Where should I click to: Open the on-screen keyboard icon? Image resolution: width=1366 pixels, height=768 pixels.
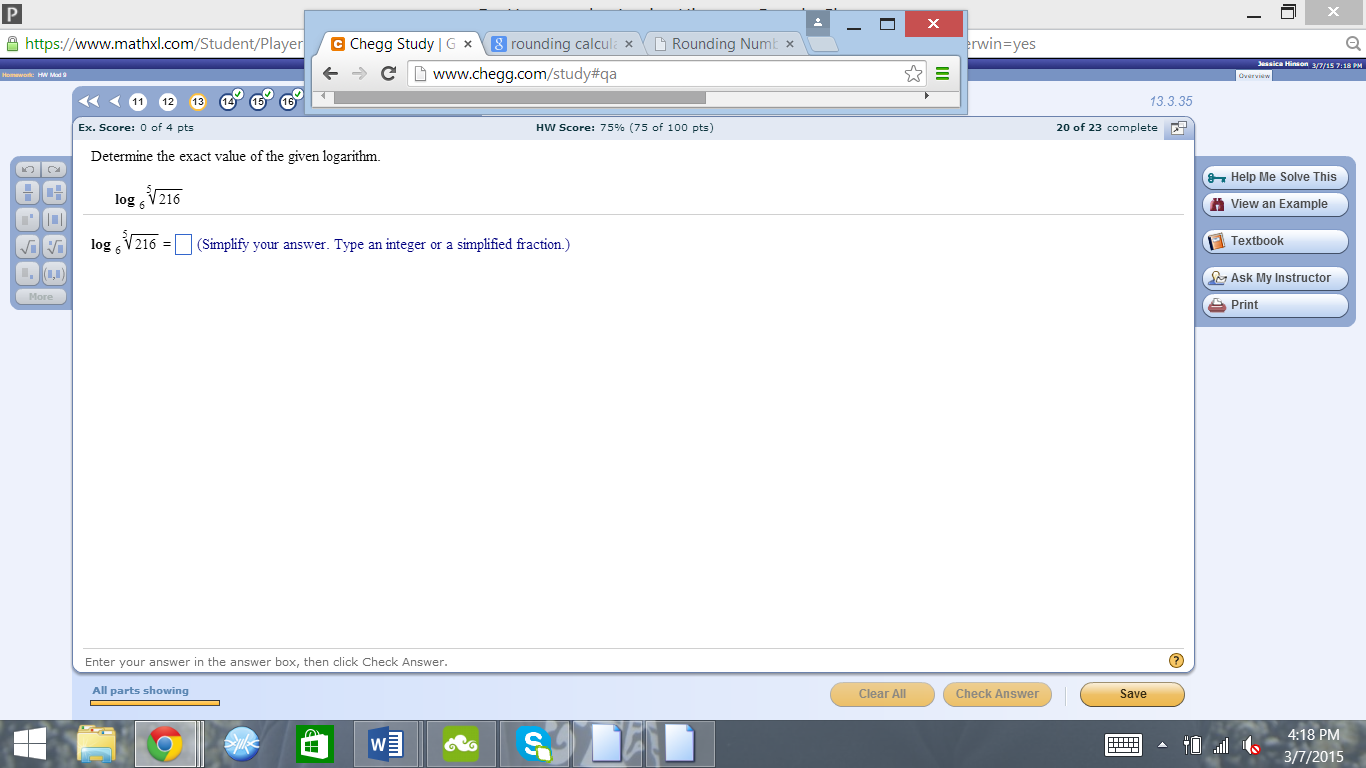coord(1124,745)
